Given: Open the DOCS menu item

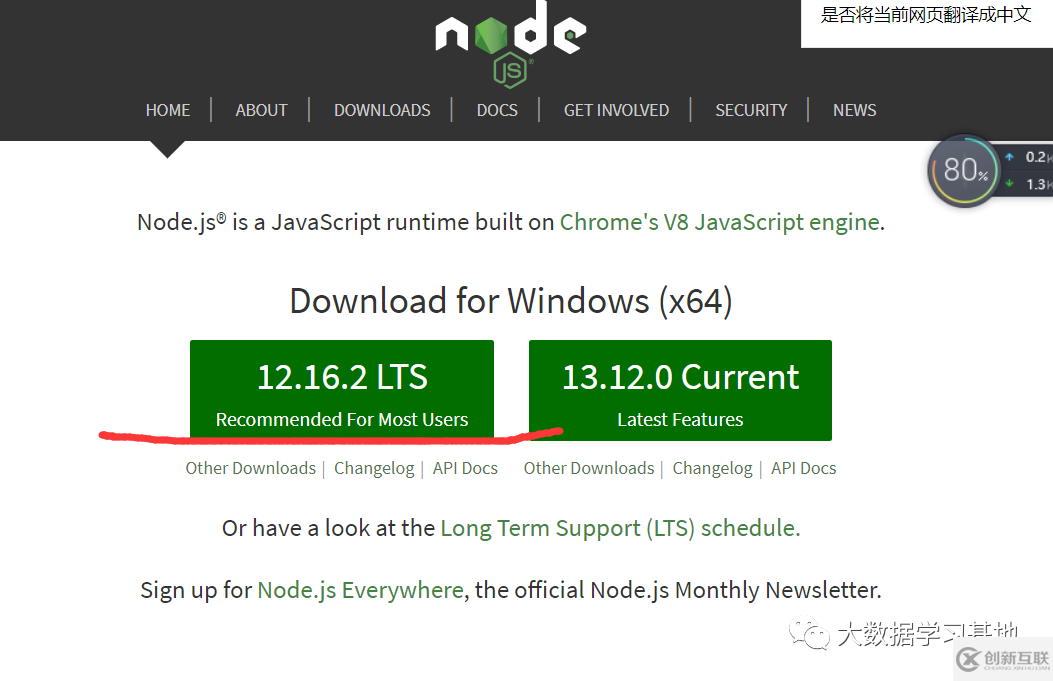Looking at the screenshot, I should click(x=497, y=110).
